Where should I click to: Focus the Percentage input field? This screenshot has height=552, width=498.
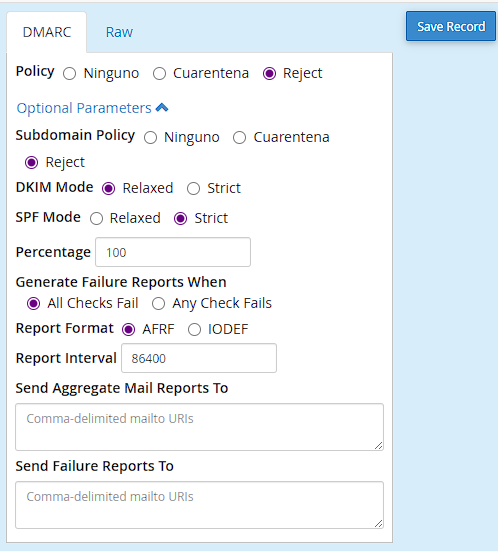point(173,252)
